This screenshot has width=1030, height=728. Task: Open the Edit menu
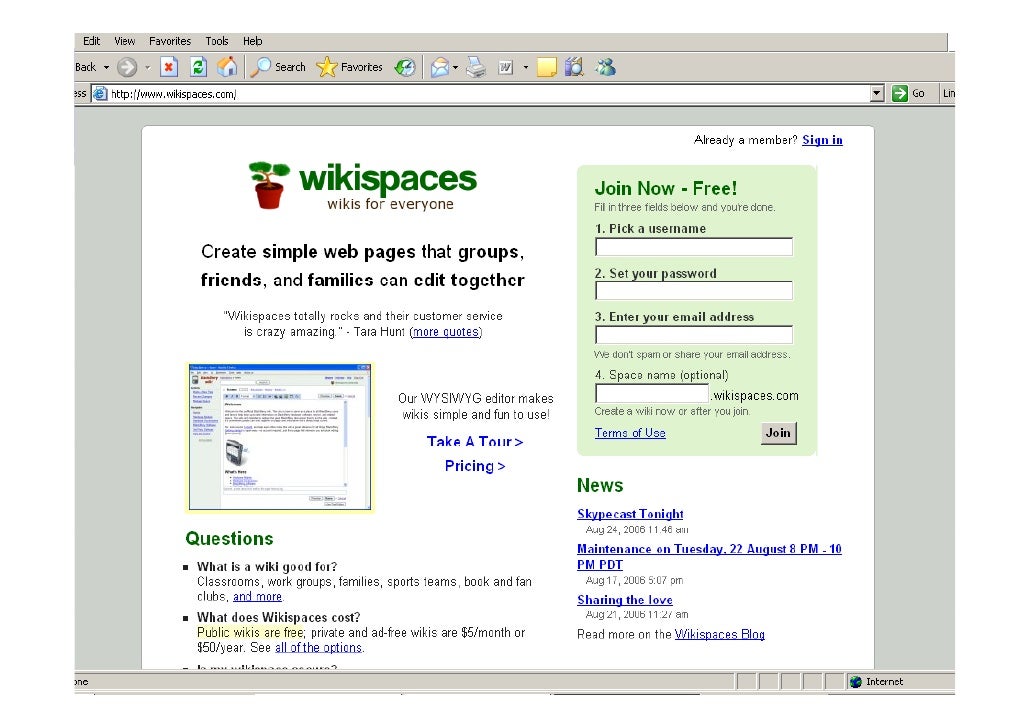(x=91, y=41)
